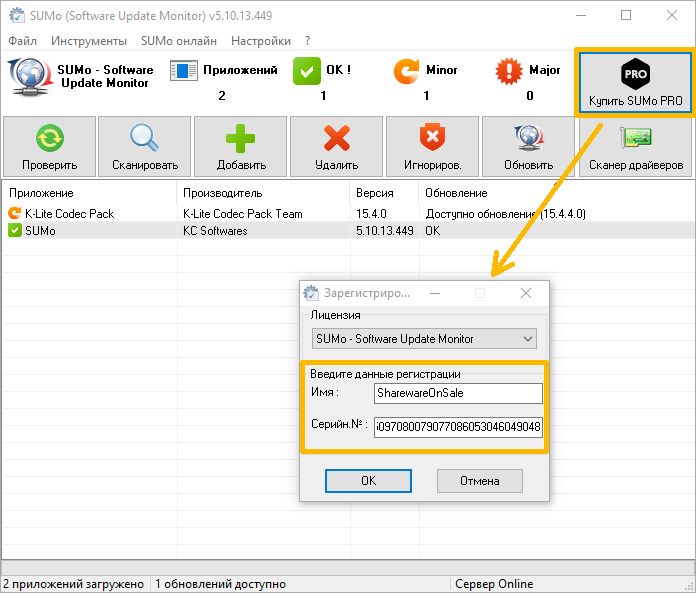Close the registration dialog
Image resolution: width=696 pixels, height=593 pixels.
coord(526,293)
